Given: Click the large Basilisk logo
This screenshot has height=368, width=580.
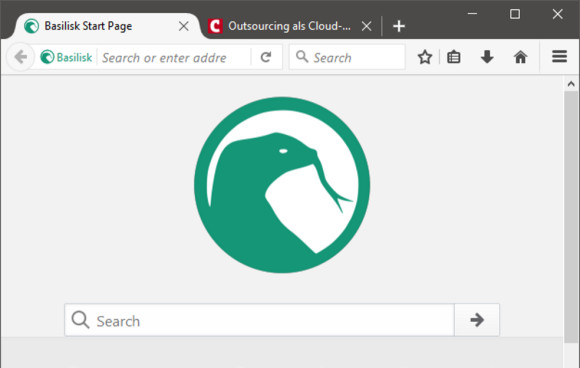Looking at the screenshot, I should point(282,185).
